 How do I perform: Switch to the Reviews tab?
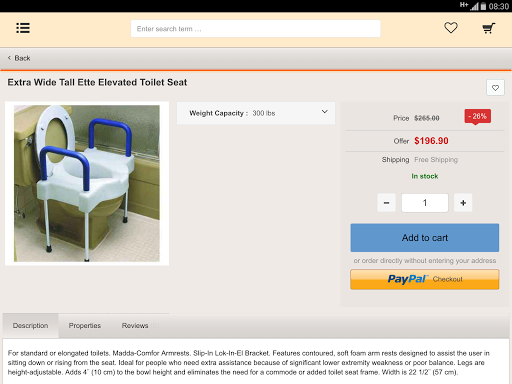click(x=135, y=326)
